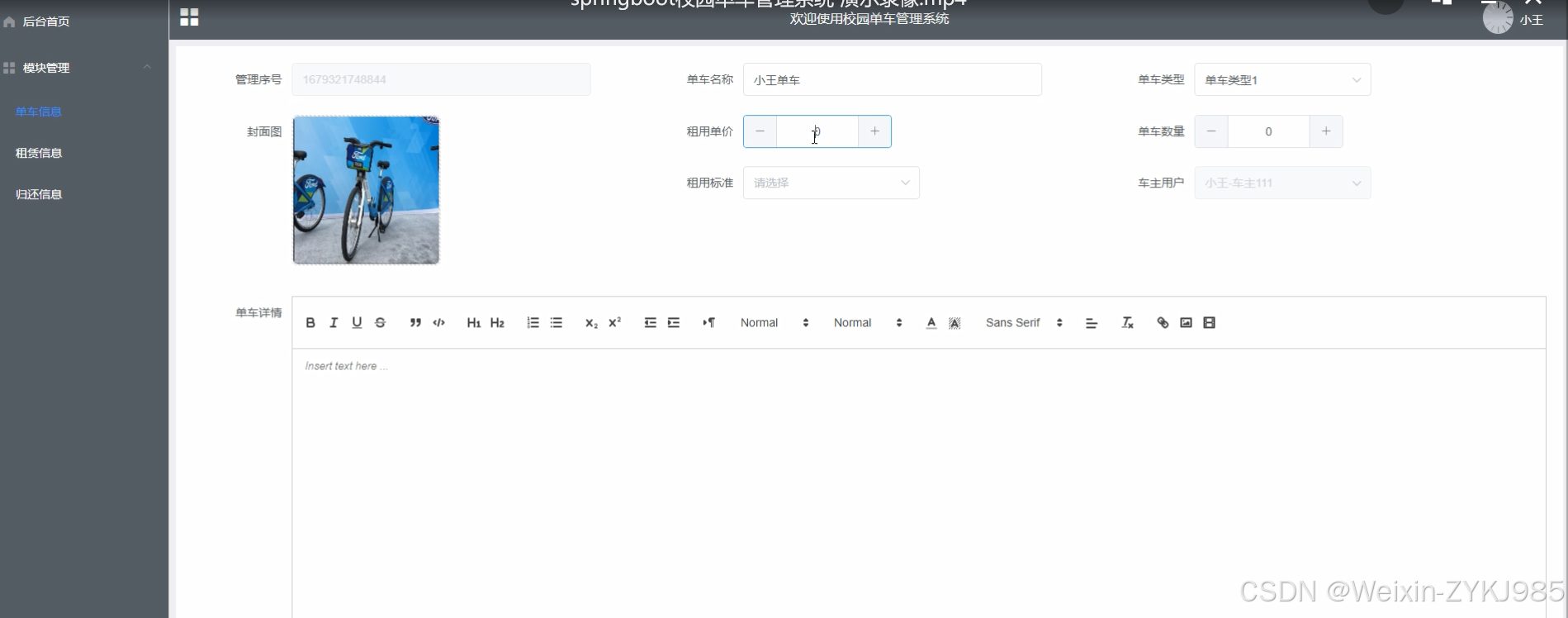Decrease the 租用单价 value

[x=760, y=131]
